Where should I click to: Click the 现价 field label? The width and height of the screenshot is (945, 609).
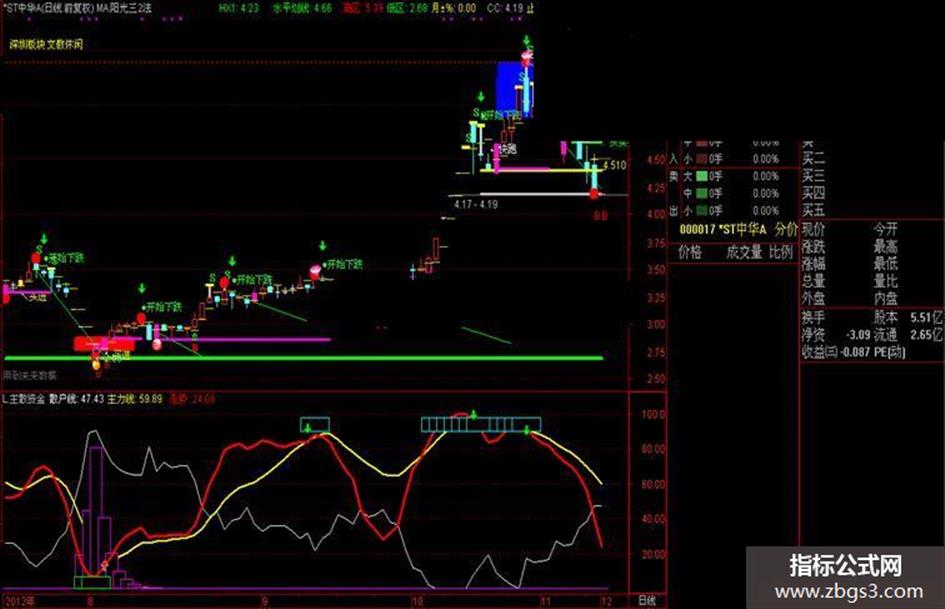813,229
